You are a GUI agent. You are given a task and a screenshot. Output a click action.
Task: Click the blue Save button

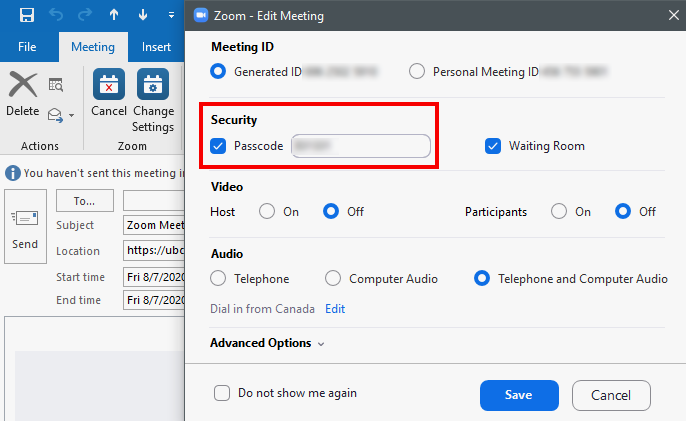pyautogui.click(x=519, y=395)
